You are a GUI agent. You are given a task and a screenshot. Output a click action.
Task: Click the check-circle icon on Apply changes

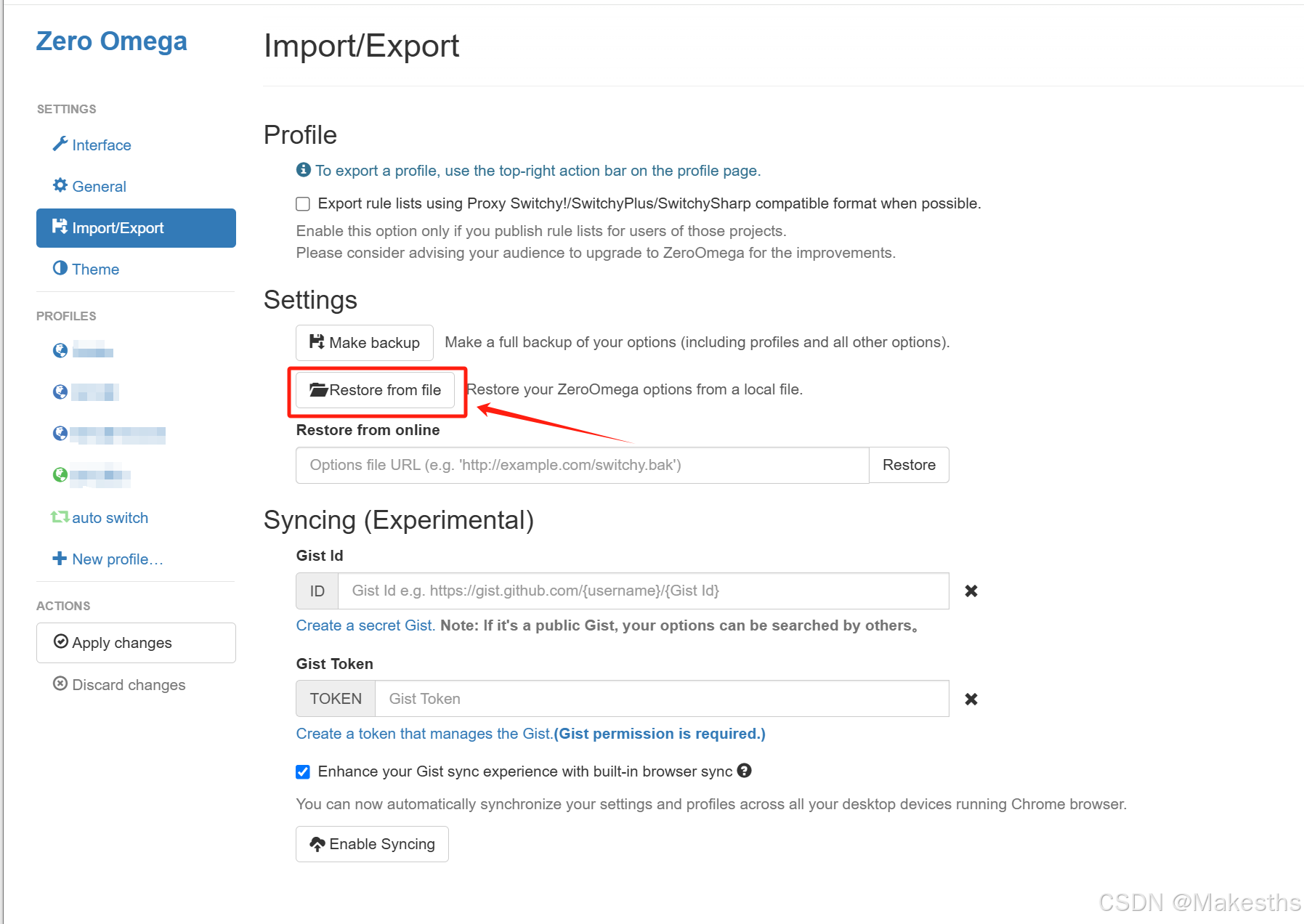tap(61, 641)
